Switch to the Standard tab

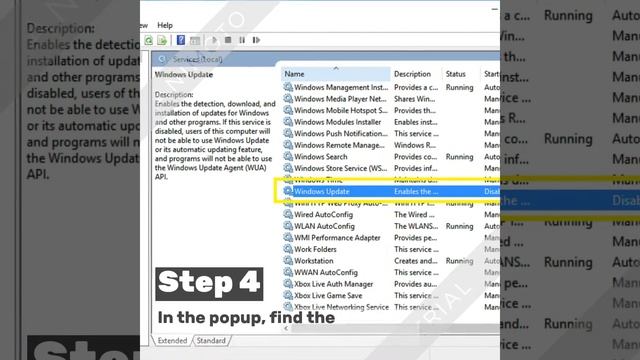click(211, 340)
